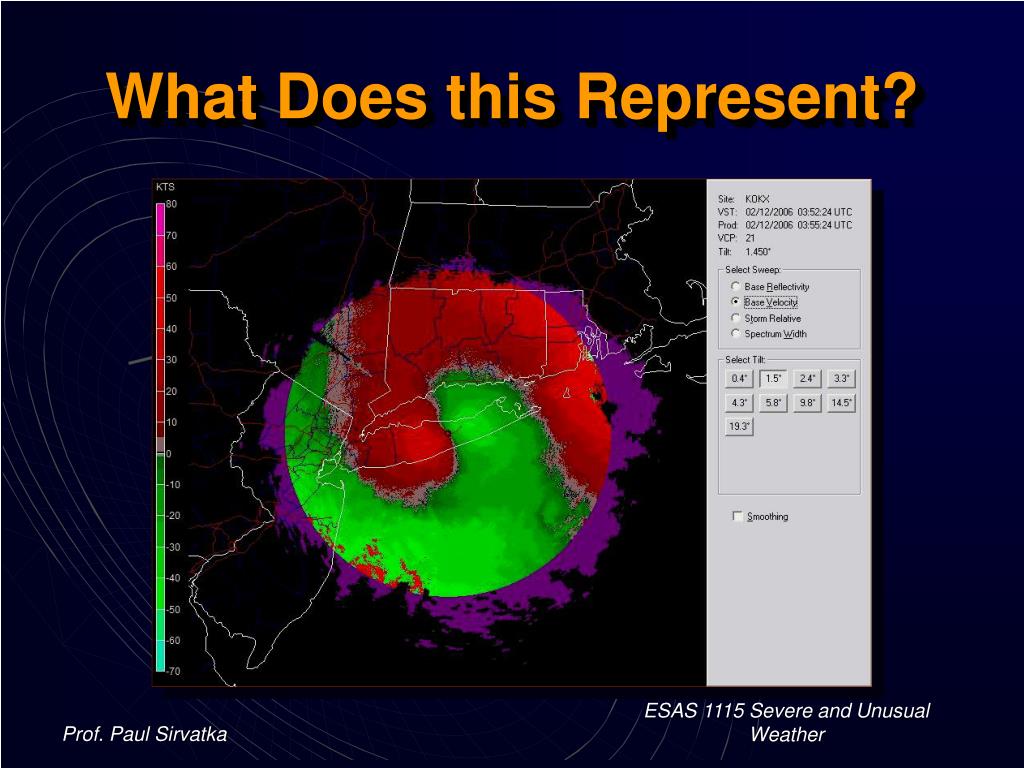Click the KTS label above color scale
Image resolution: width=1024 pixels, height=768 pixels.
165,187
